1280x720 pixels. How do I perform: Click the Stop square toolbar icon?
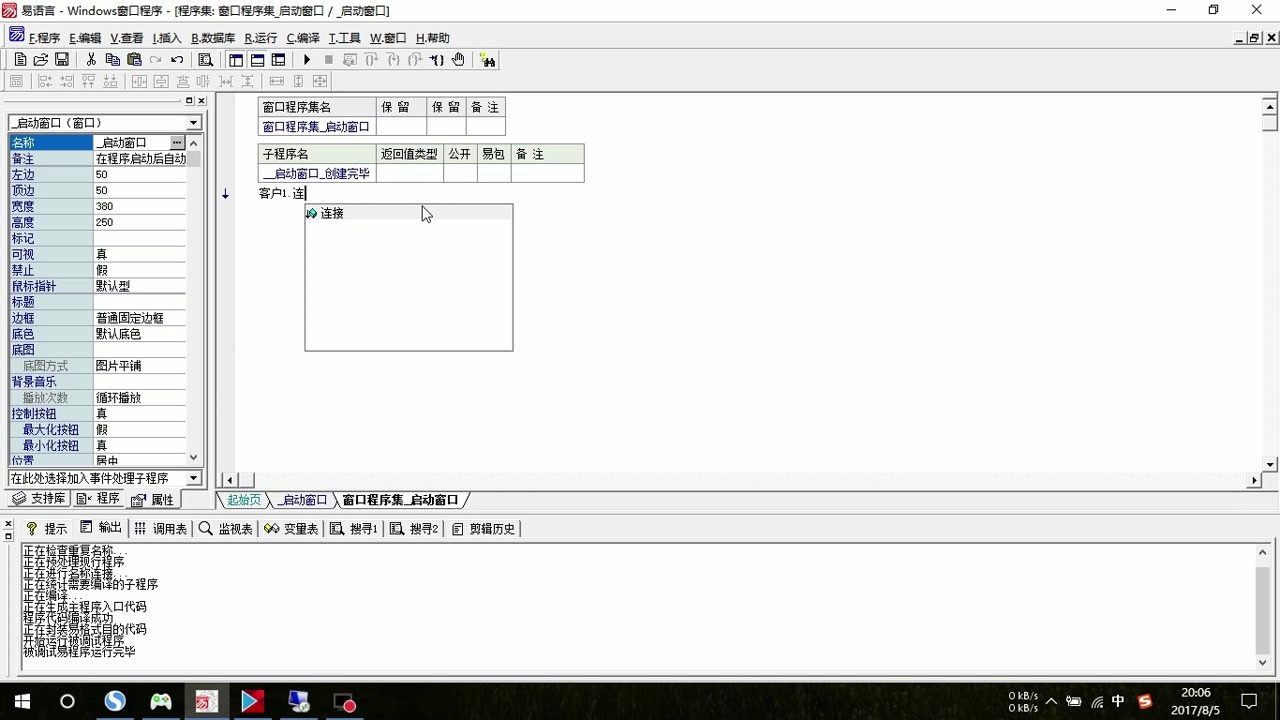(328, 60)
